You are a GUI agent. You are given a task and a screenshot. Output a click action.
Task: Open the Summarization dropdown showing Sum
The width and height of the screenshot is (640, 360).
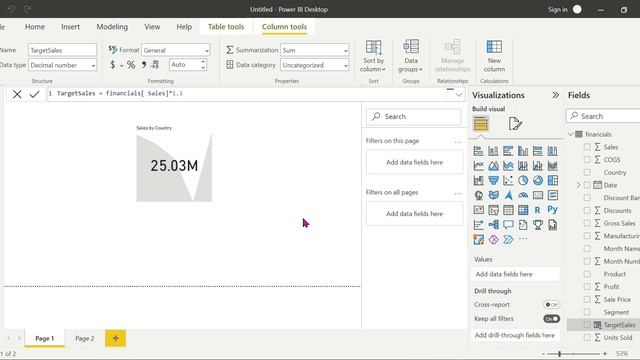(x=314, y=50)
